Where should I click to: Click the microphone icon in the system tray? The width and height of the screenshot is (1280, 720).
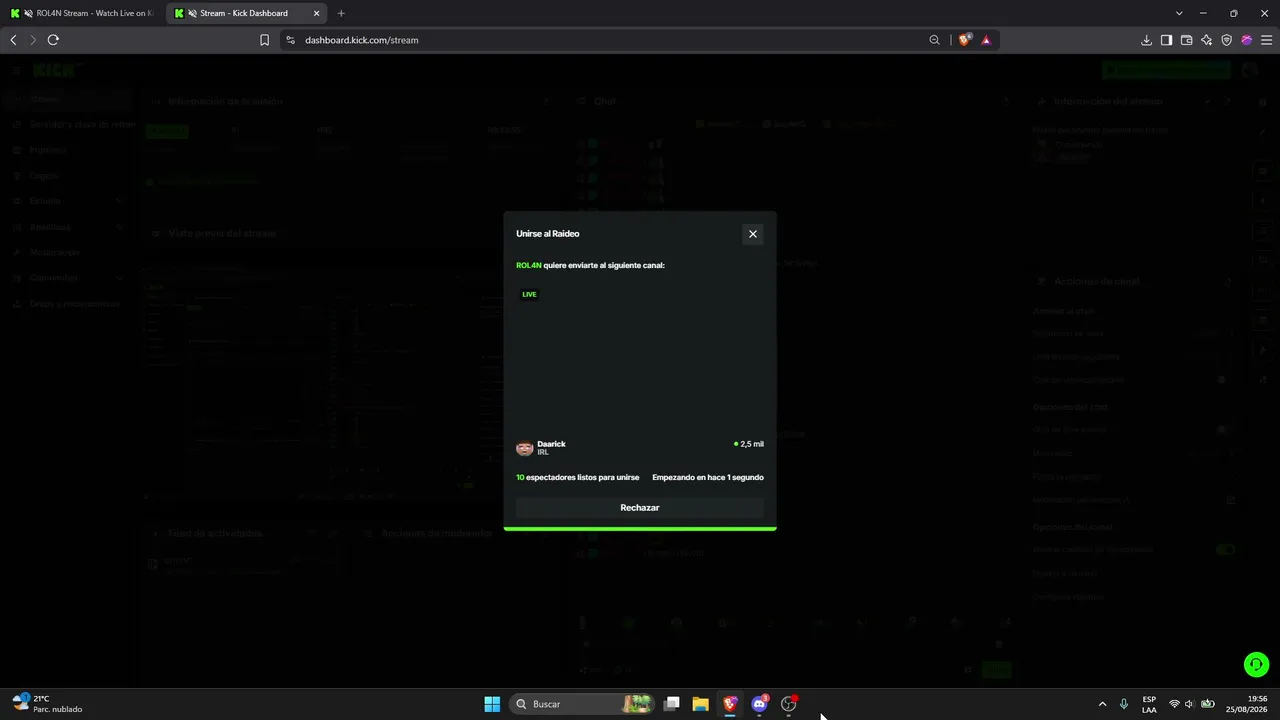click(x=1124, y=704)
